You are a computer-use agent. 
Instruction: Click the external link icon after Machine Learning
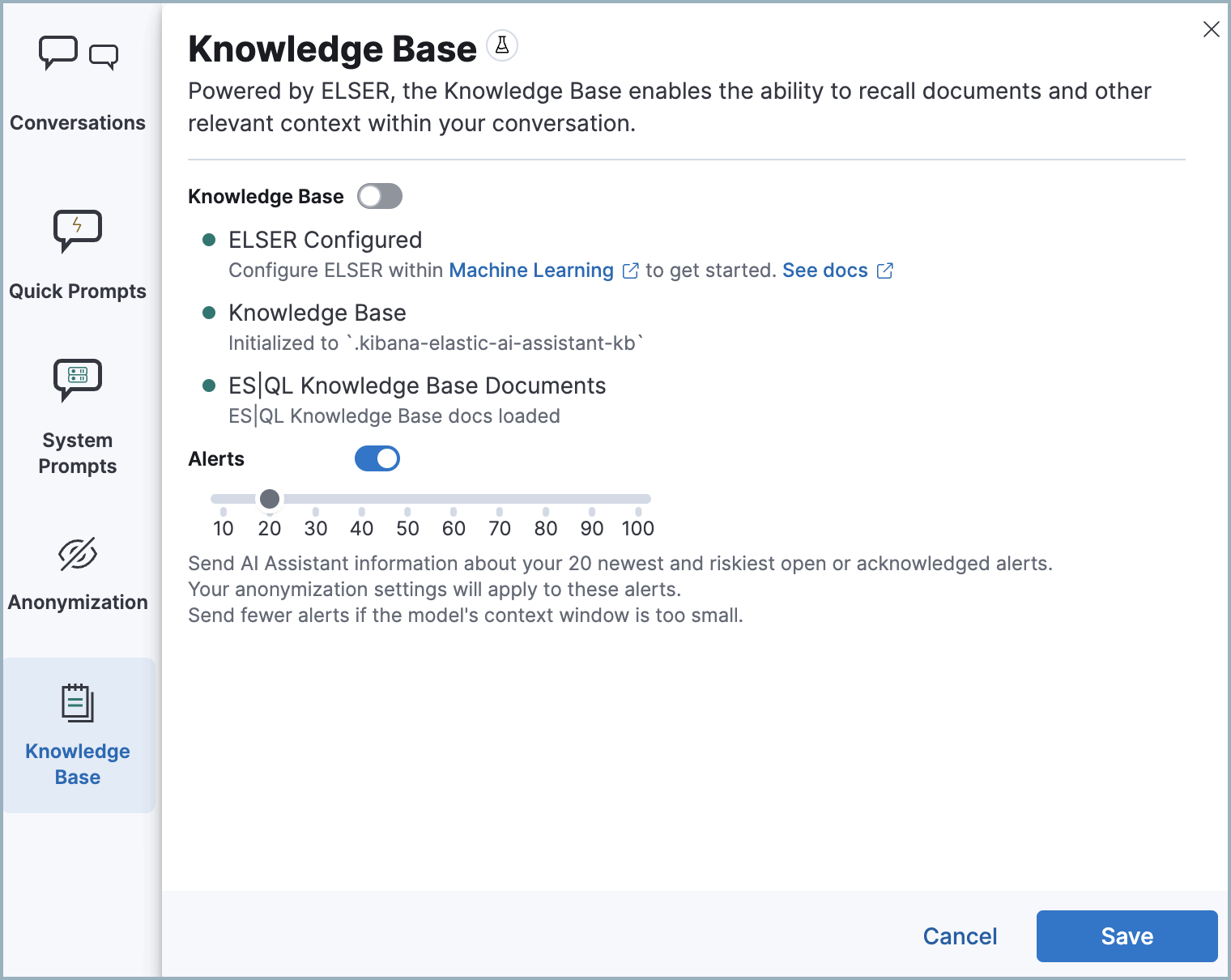click(x=630, y=271)
